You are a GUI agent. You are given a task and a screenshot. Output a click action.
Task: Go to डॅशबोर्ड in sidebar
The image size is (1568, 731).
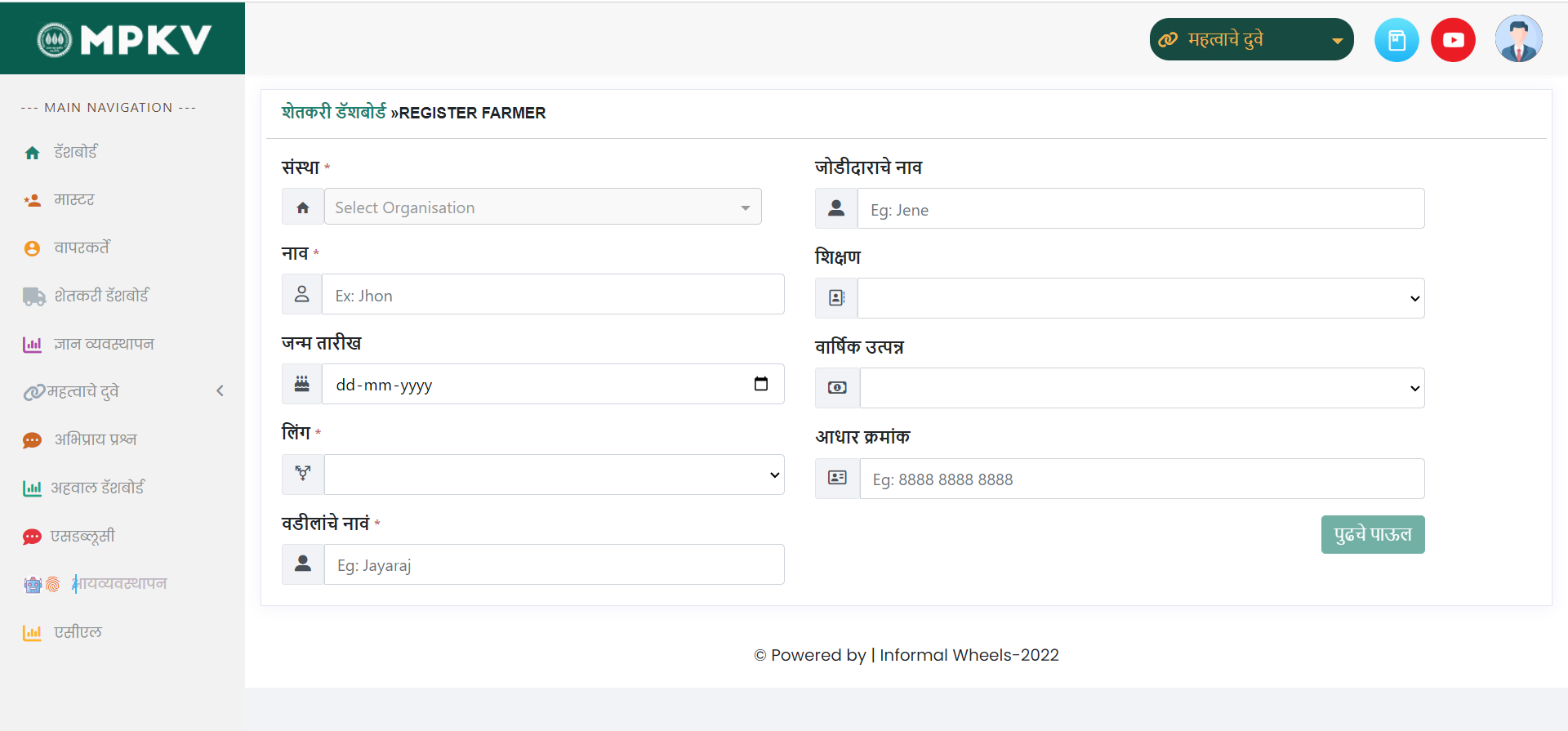pyautogui.click(x=76, y=152)
